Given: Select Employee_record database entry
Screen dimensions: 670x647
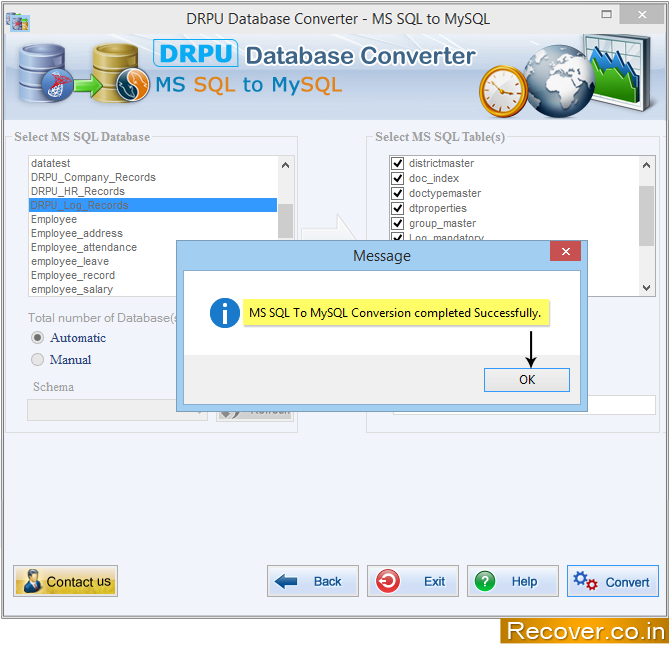Looking at the screenshot, I should [x=103, y=275].
